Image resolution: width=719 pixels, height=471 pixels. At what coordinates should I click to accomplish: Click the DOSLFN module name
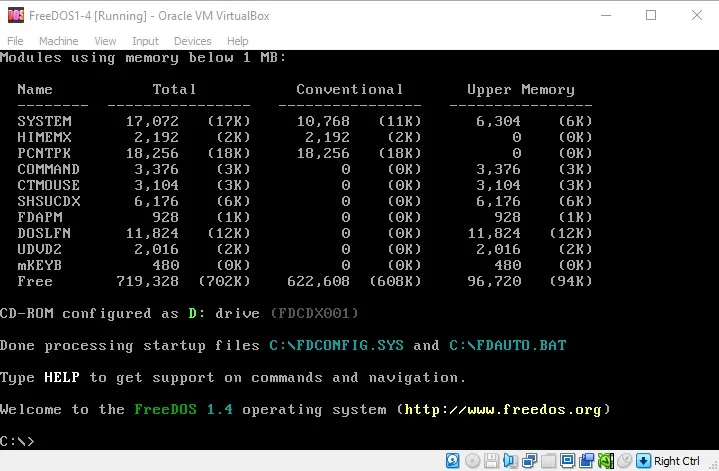point(44,233)
